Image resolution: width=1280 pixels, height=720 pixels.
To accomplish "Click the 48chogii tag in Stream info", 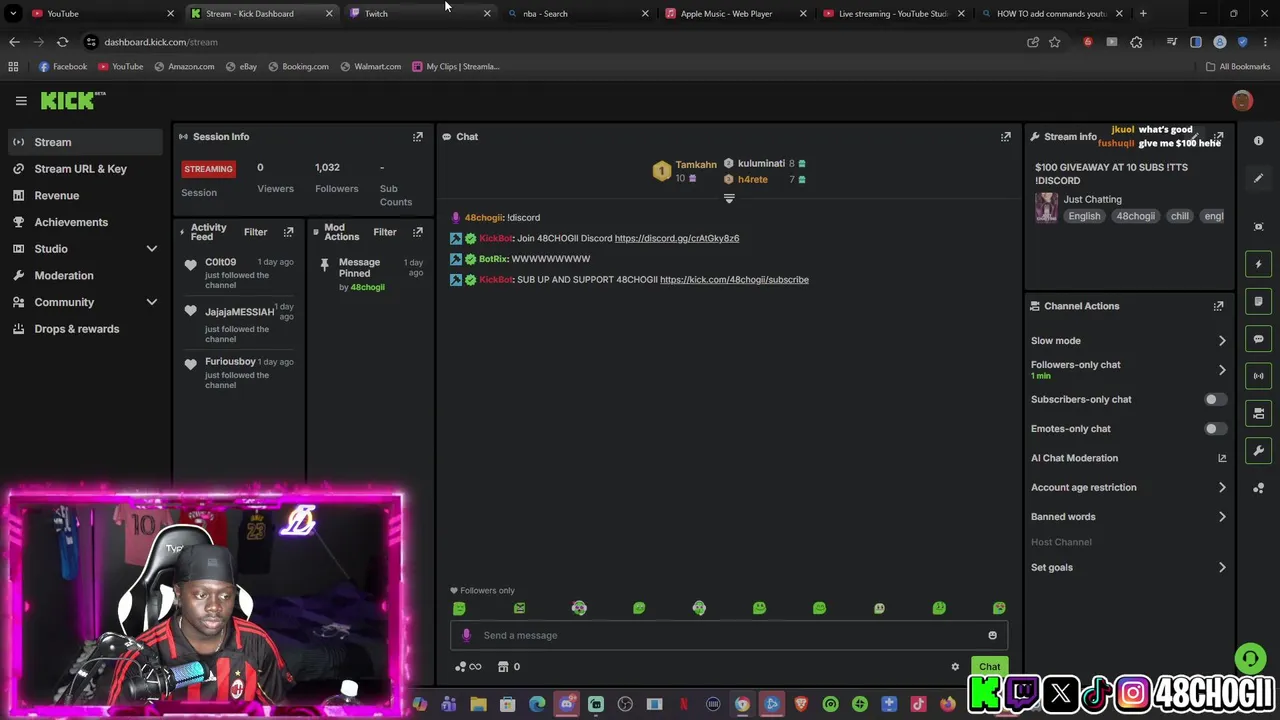I will click(x=1135, y=216).
